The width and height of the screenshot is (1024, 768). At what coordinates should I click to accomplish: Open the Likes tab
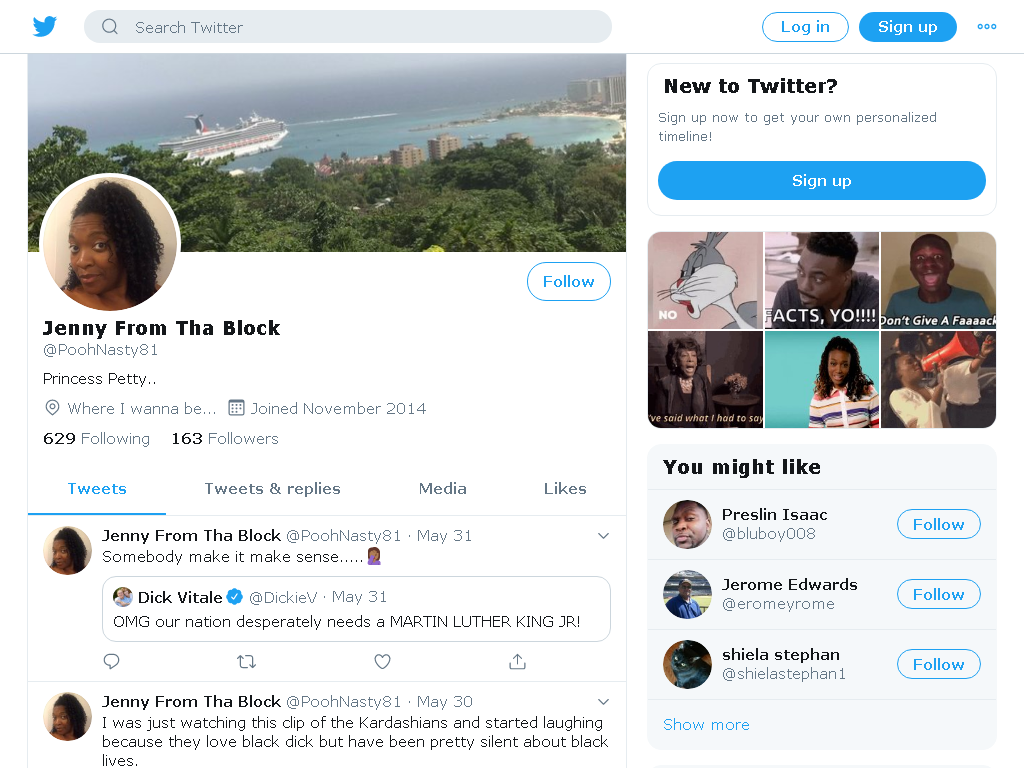tap(565, 488)
